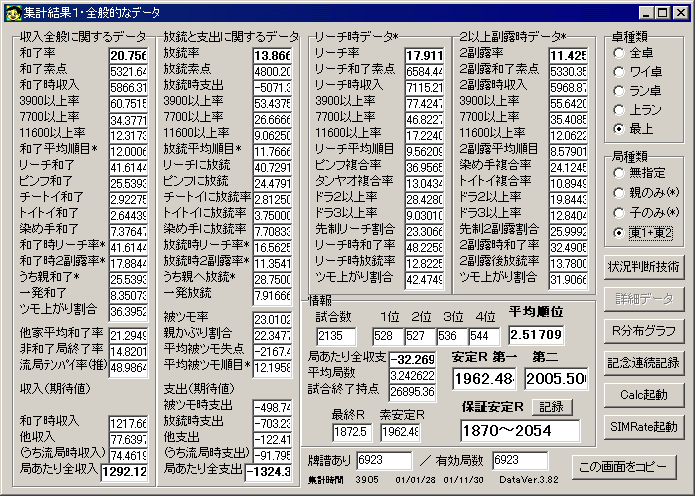Viewport: 695px width, 496px height.
Task: Click the 試合数 value field
Action: click(336, 336)
